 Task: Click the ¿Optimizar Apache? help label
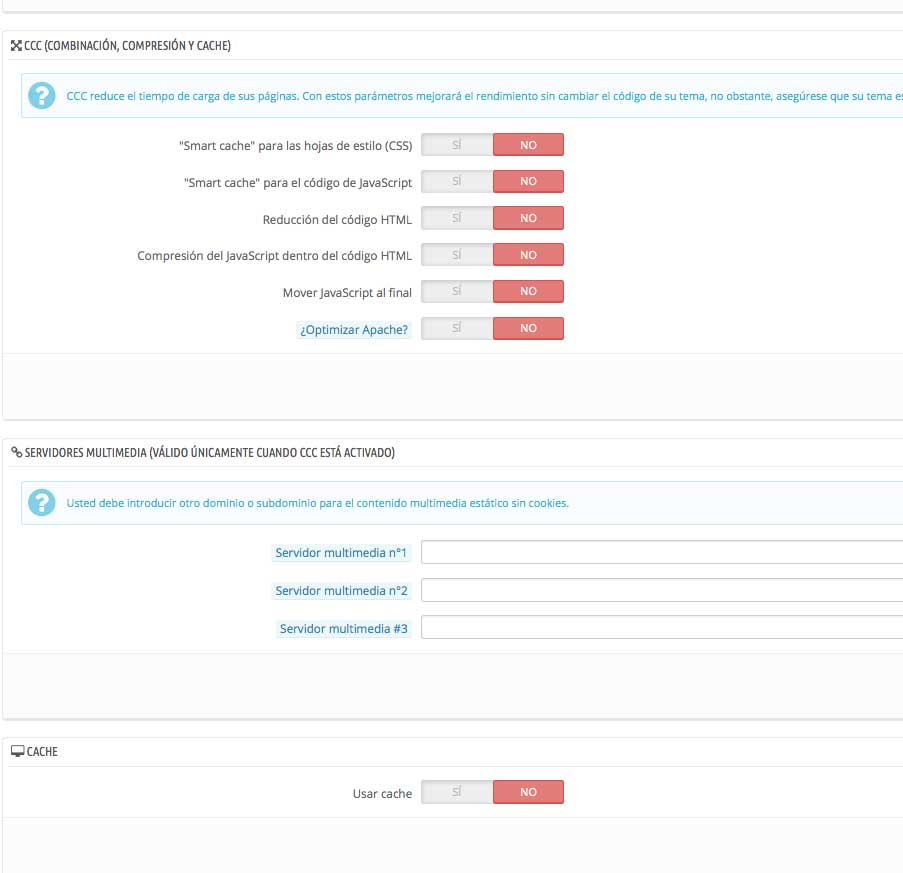[354, 329]
